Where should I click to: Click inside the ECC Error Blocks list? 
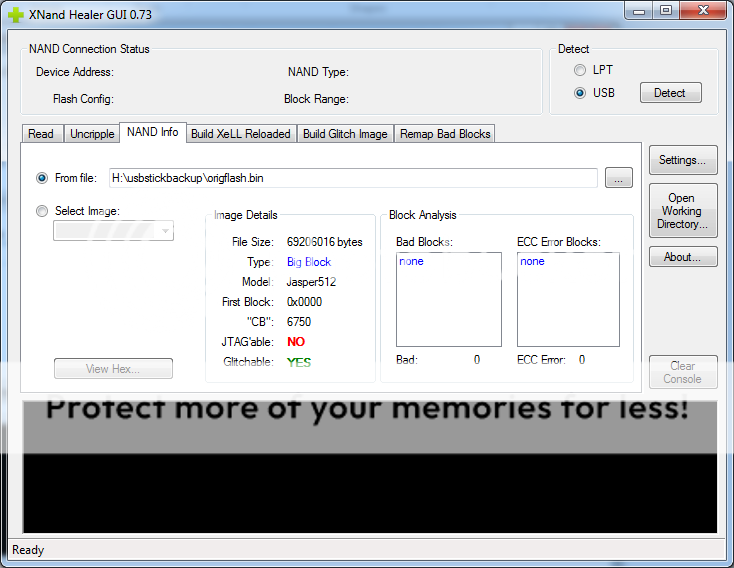568,300
